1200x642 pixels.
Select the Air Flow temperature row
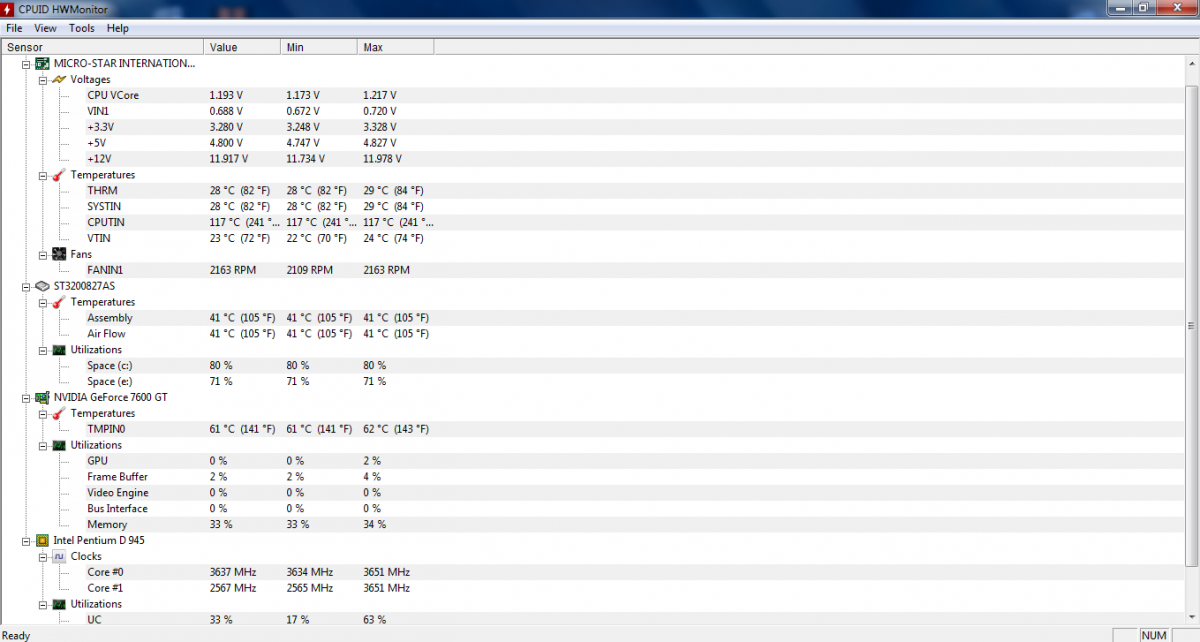(592, 334)
